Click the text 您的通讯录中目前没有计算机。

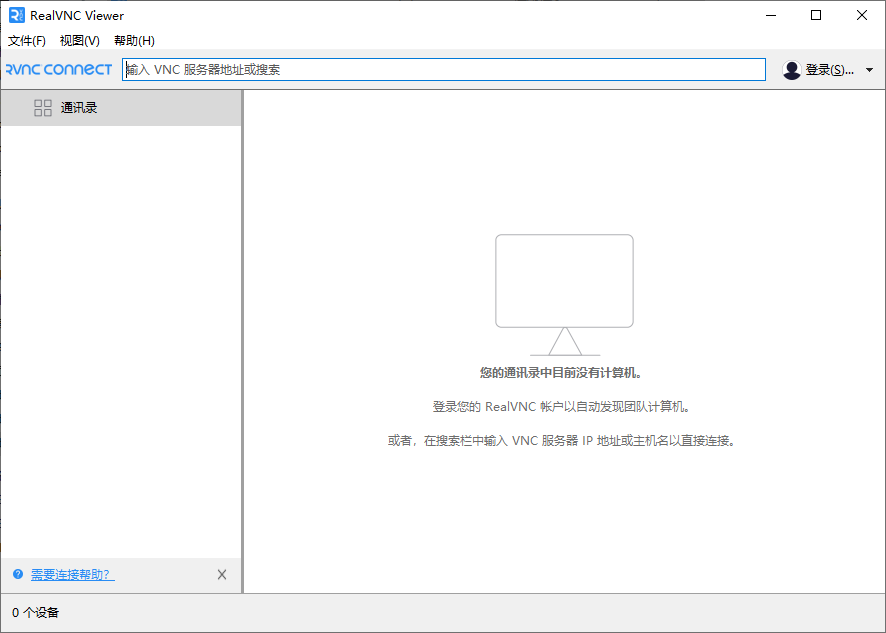[x=561, y=373]
